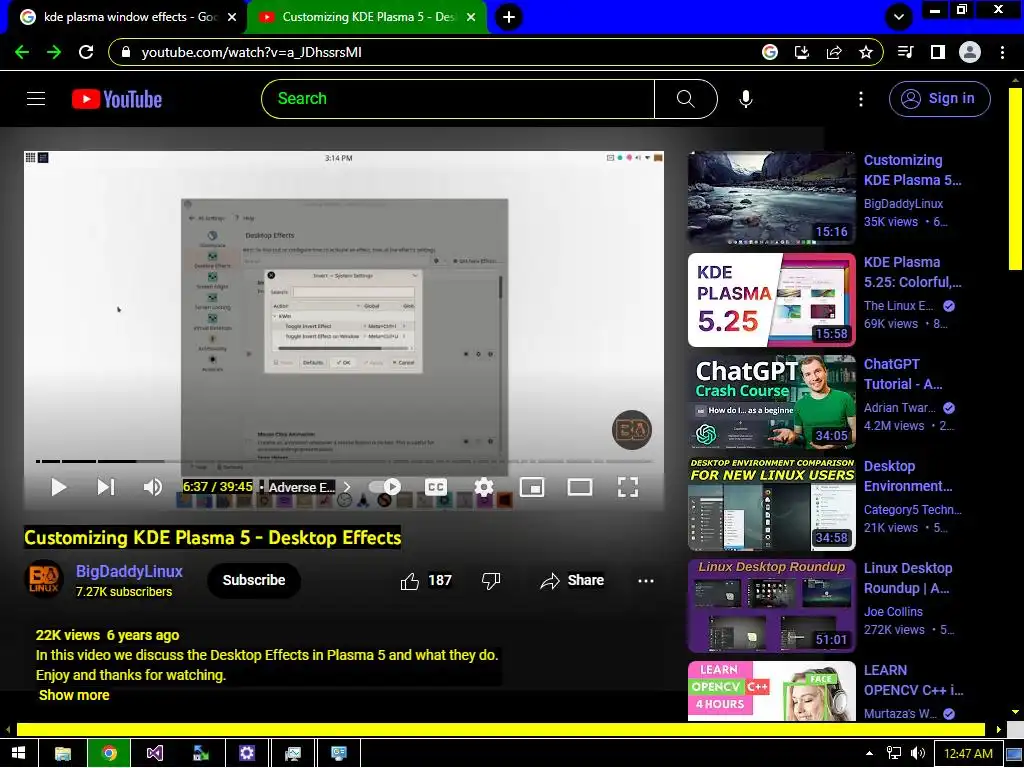
Task: Close the Google search tab
Action: pyautogui.click(x=231, y=17)
